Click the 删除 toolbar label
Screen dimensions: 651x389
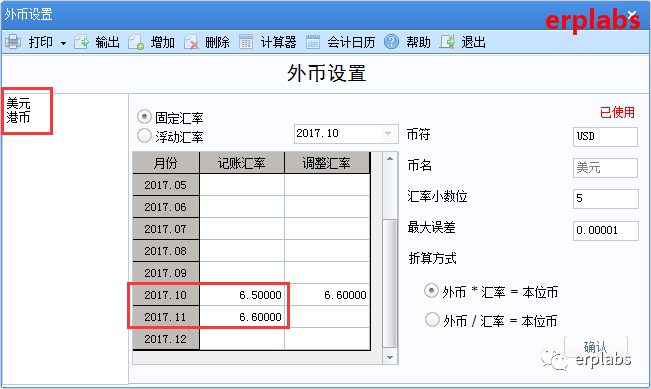tap(217, 42)
